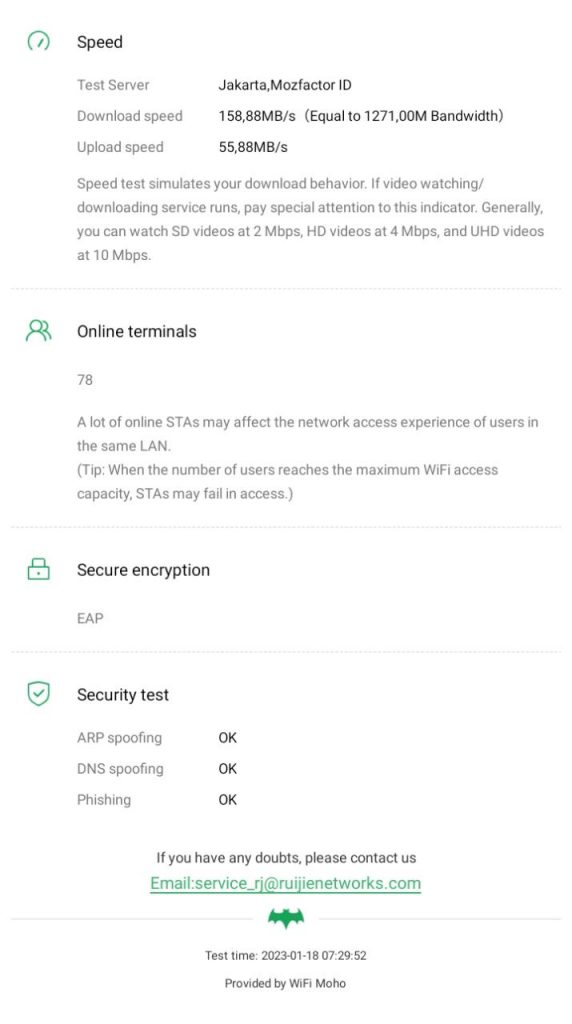
Task: Click the green bat logo icon
Action: [x=286, y=918]
